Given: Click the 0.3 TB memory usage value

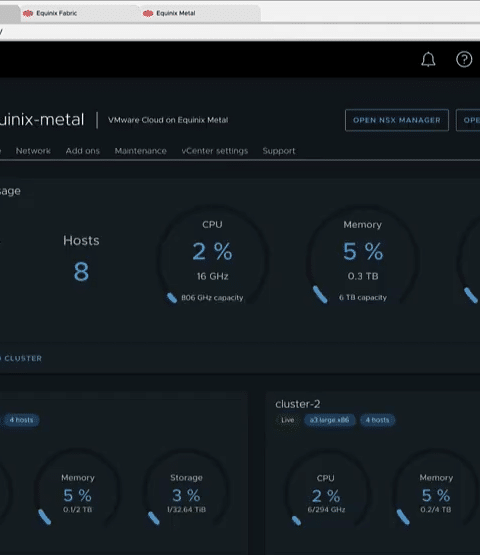Looking at the screenshot, I should point(363,276).
